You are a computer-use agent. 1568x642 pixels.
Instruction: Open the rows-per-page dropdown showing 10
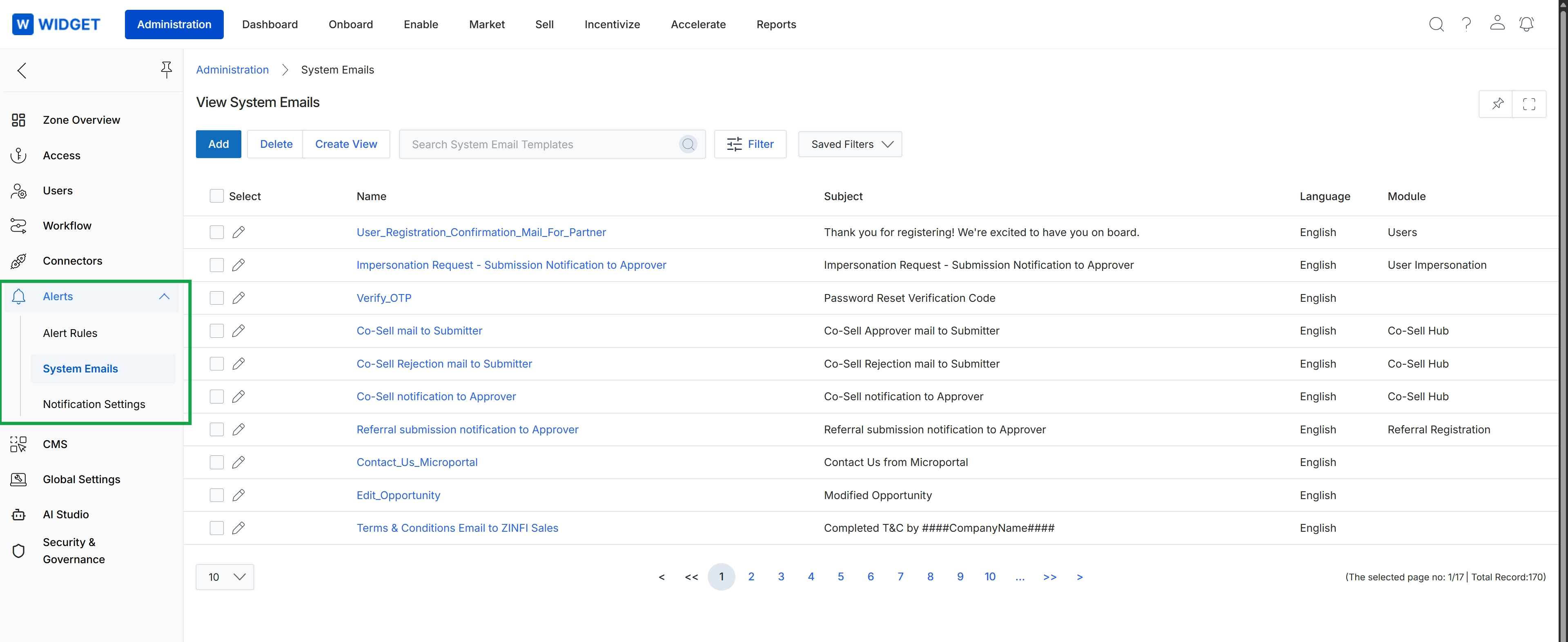[225, 577]
